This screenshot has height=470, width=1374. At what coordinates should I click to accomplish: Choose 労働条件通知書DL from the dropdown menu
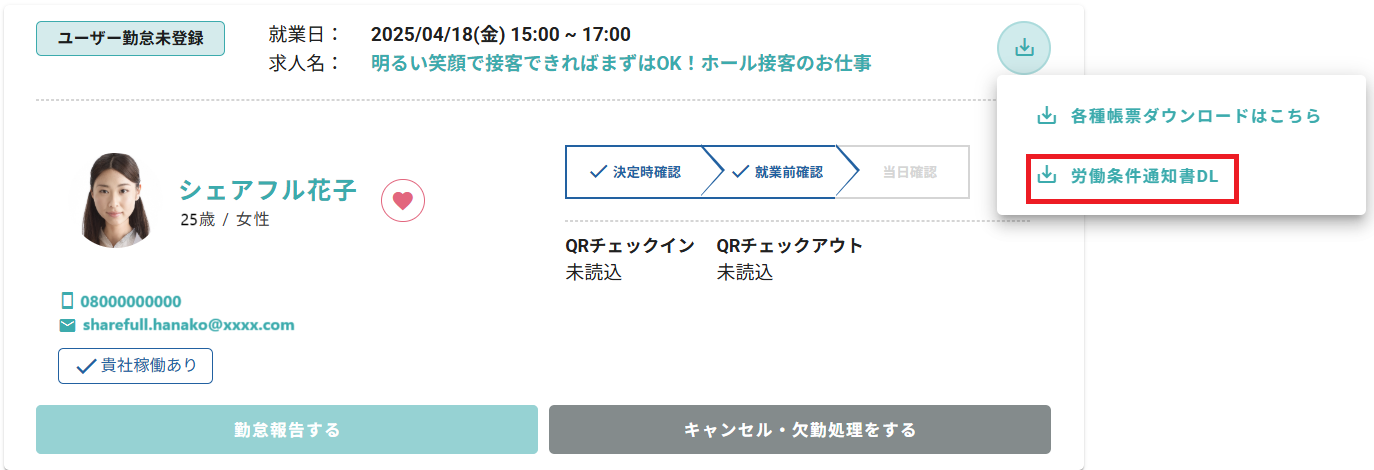(1144, 176)
